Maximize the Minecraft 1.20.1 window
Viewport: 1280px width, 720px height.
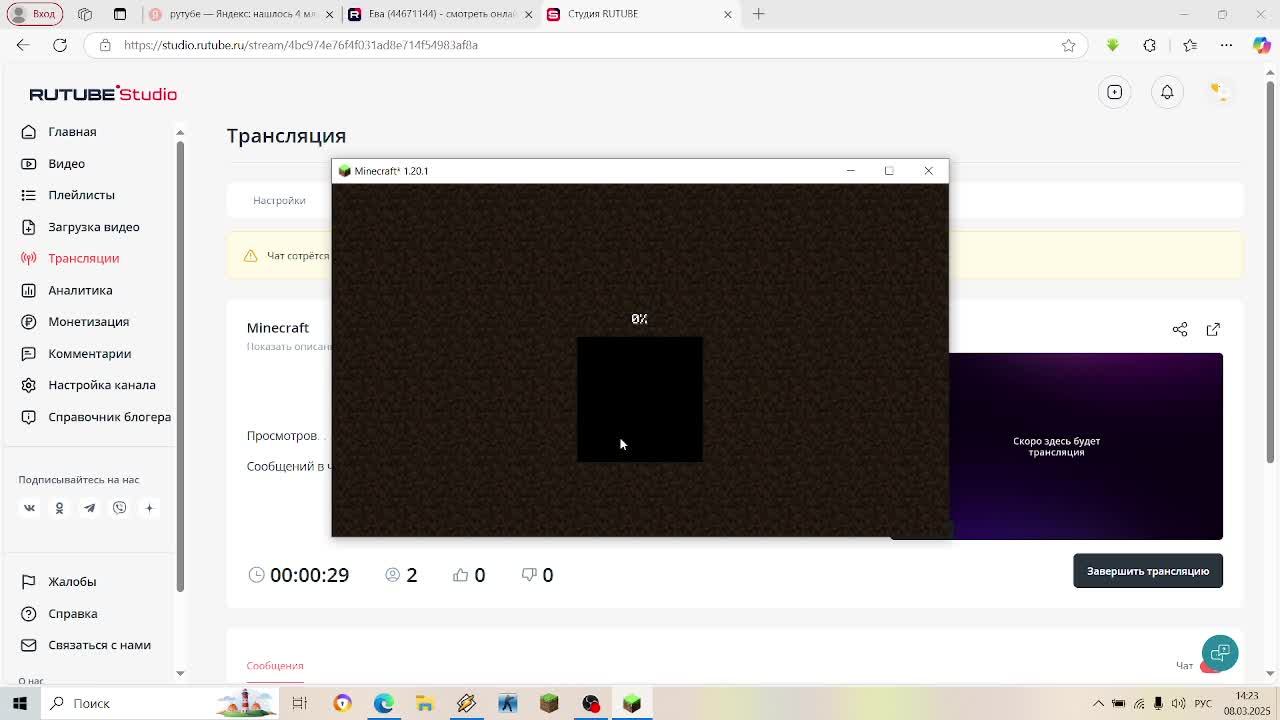point(889,171)
